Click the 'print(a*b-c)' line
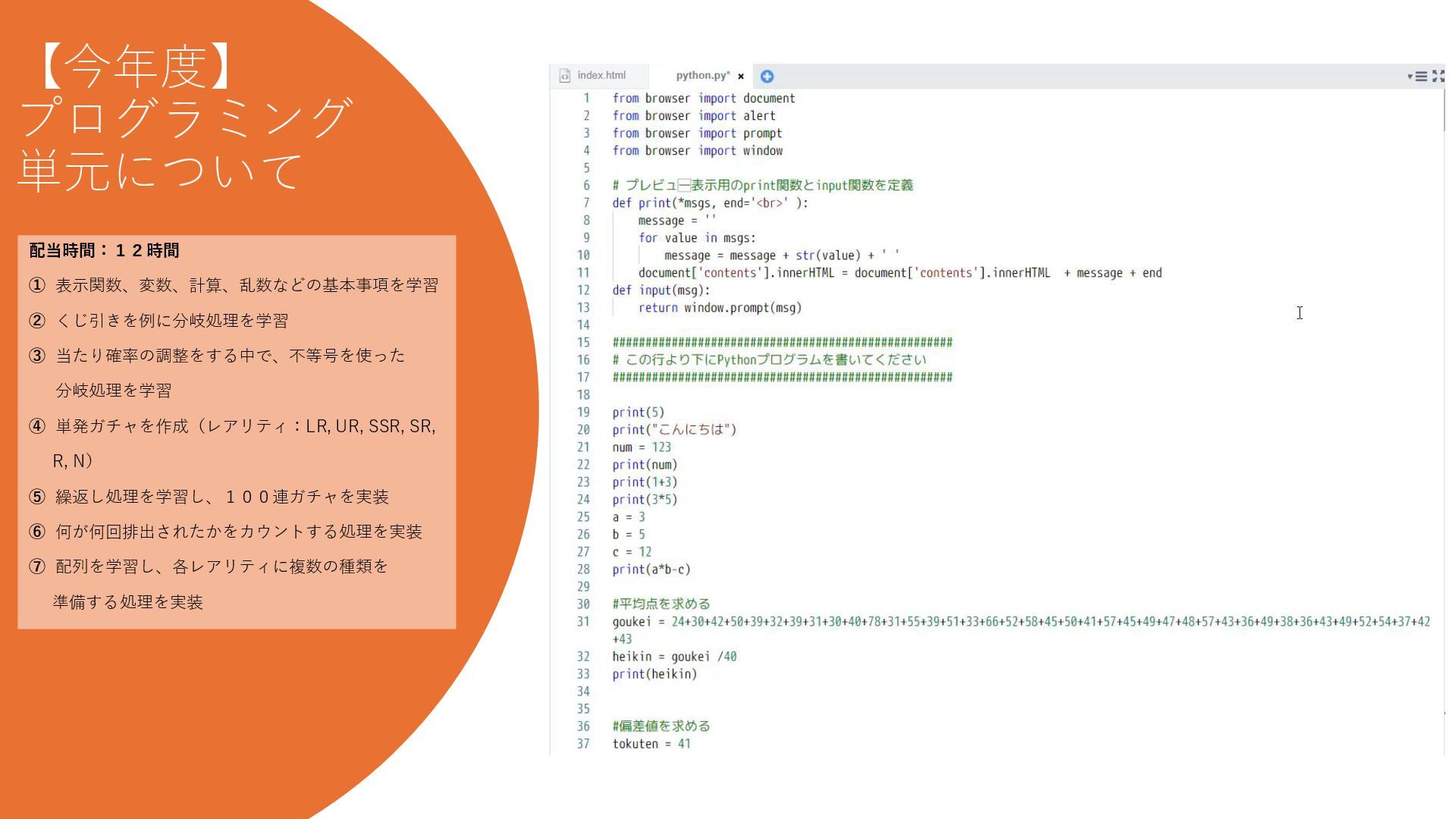Image resolution: width=1456 pixels, height=819 pixels. (651, 570)
